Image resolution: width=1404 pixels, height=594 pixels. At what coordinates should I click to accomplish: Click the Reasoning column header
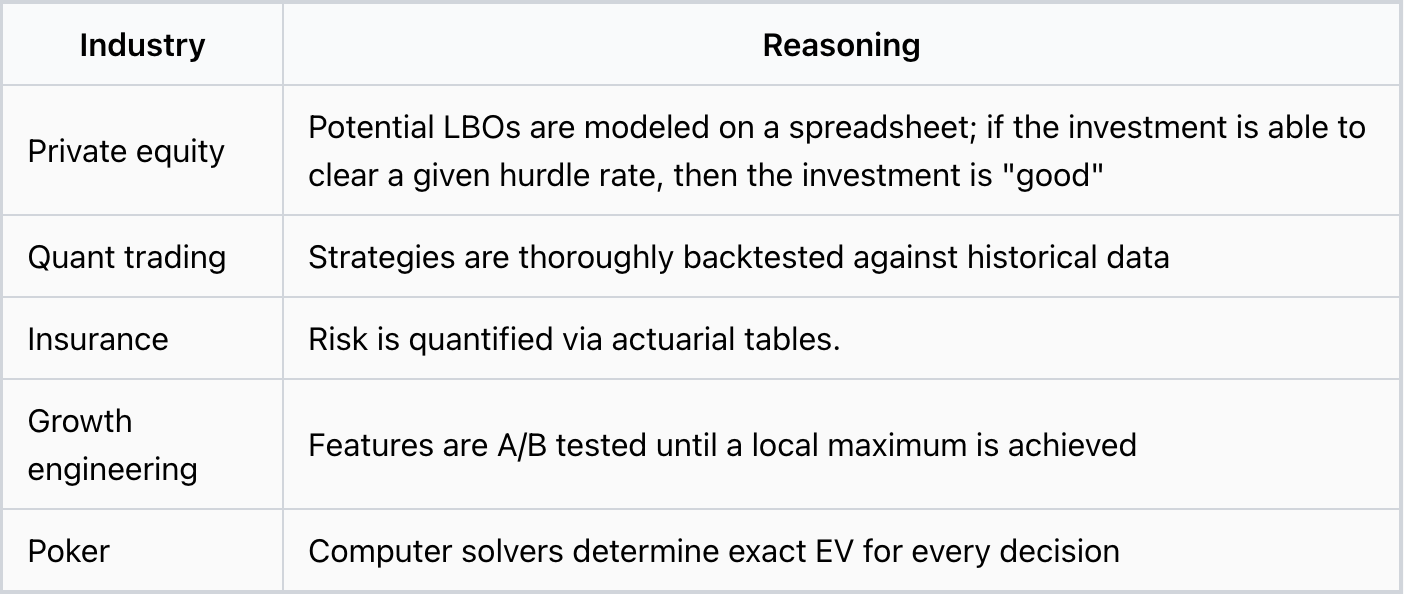coord(841,45)
